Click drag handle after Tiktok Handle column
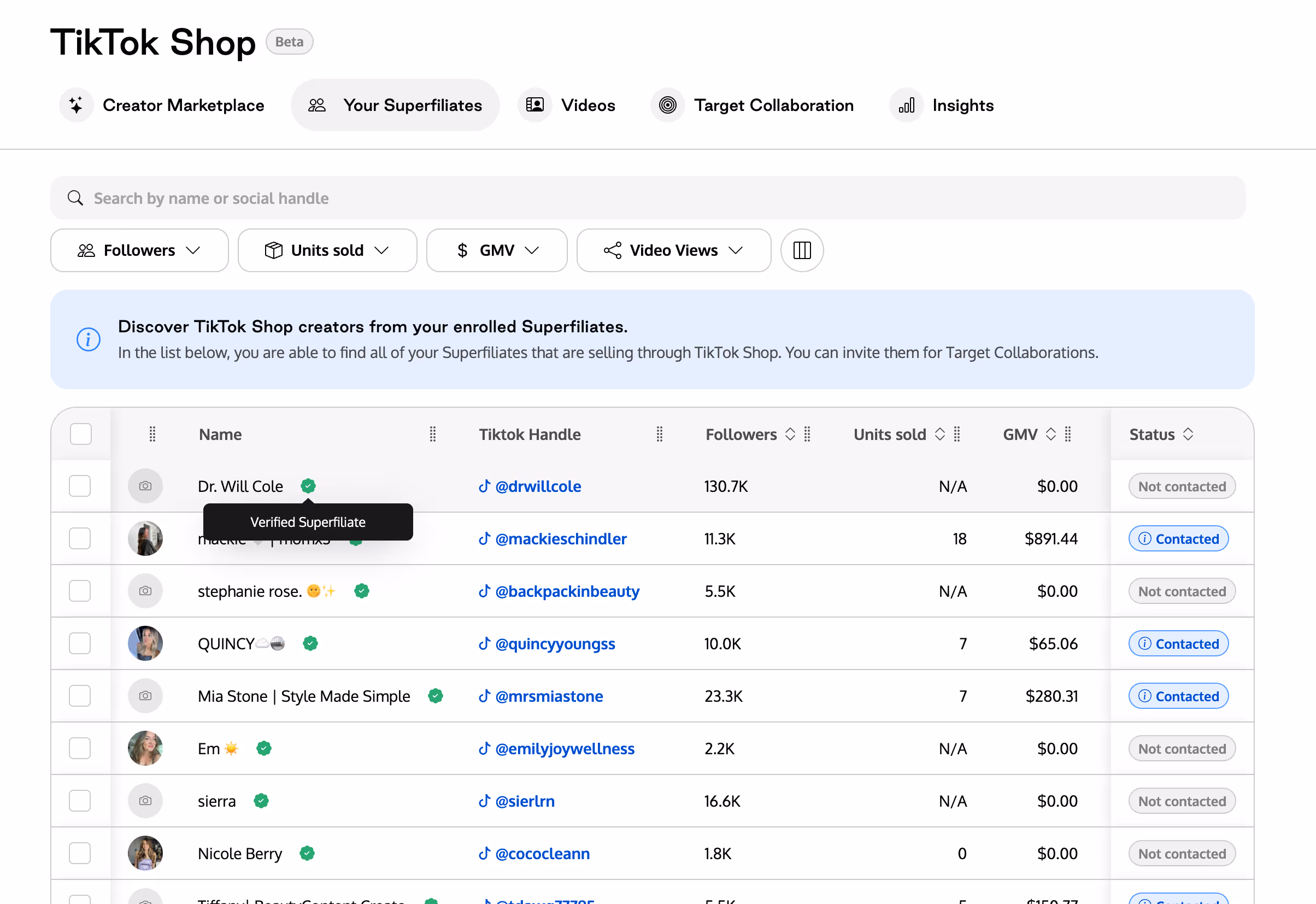This screenshot has width=1316, height=904. point(659,434)
